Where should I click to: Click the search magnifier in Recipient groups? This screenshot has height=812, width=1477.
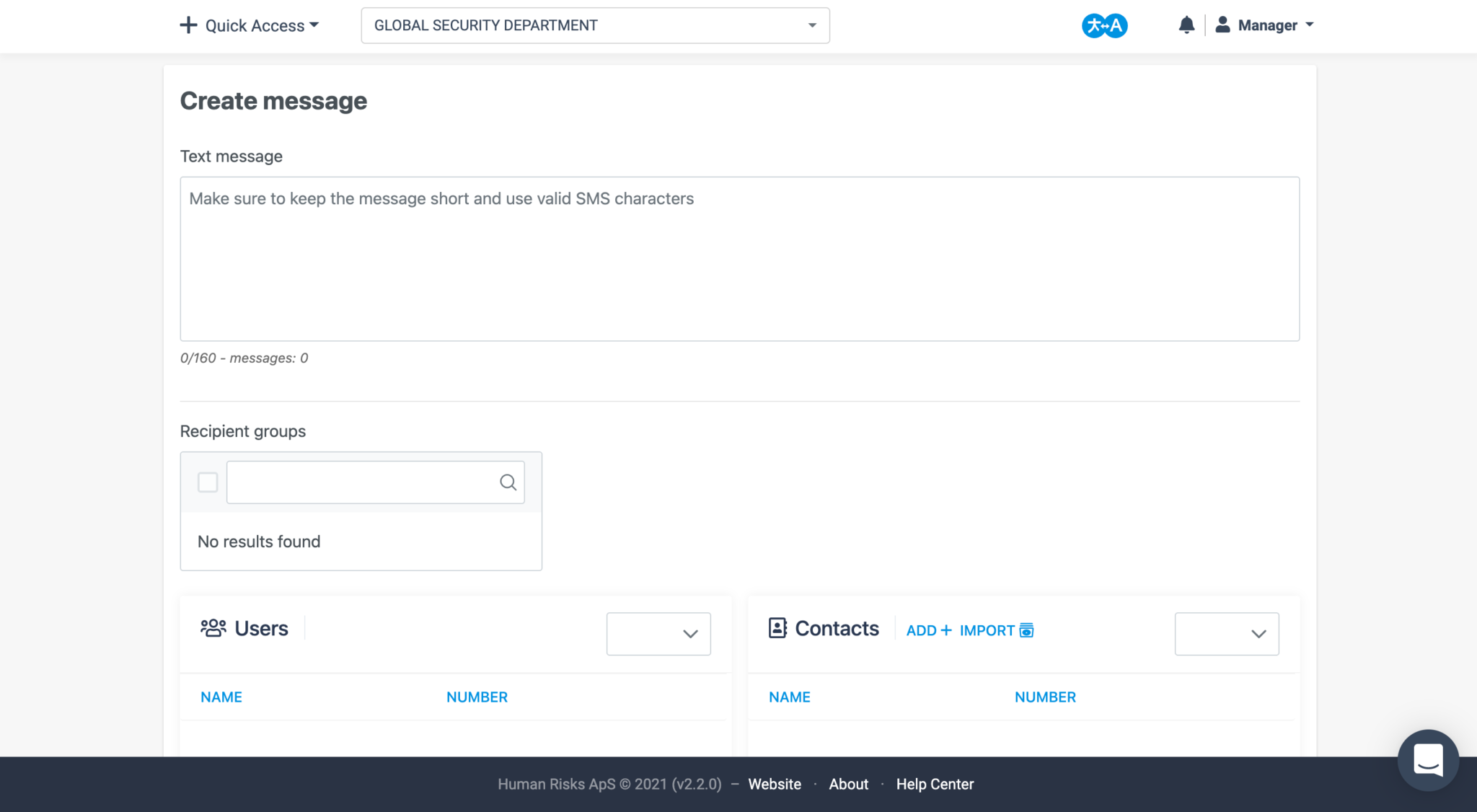tap(508, 482)
